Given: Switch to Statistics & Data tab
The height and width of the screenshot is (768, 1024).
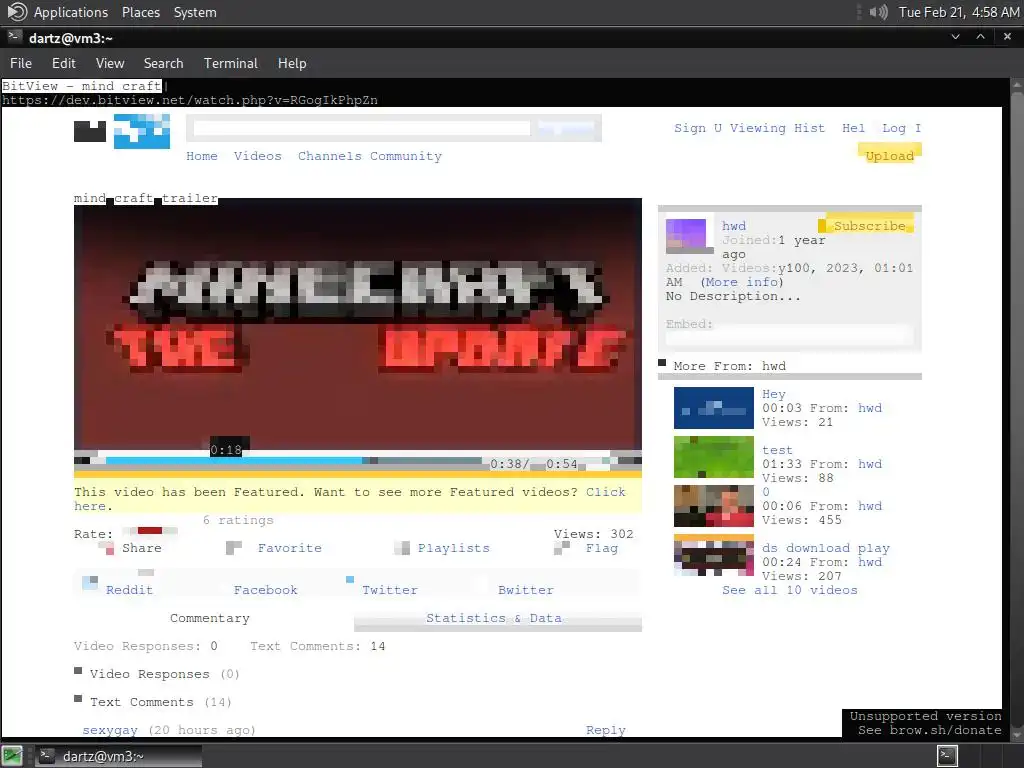Looking at the screenshot, I should click(494, 618).
